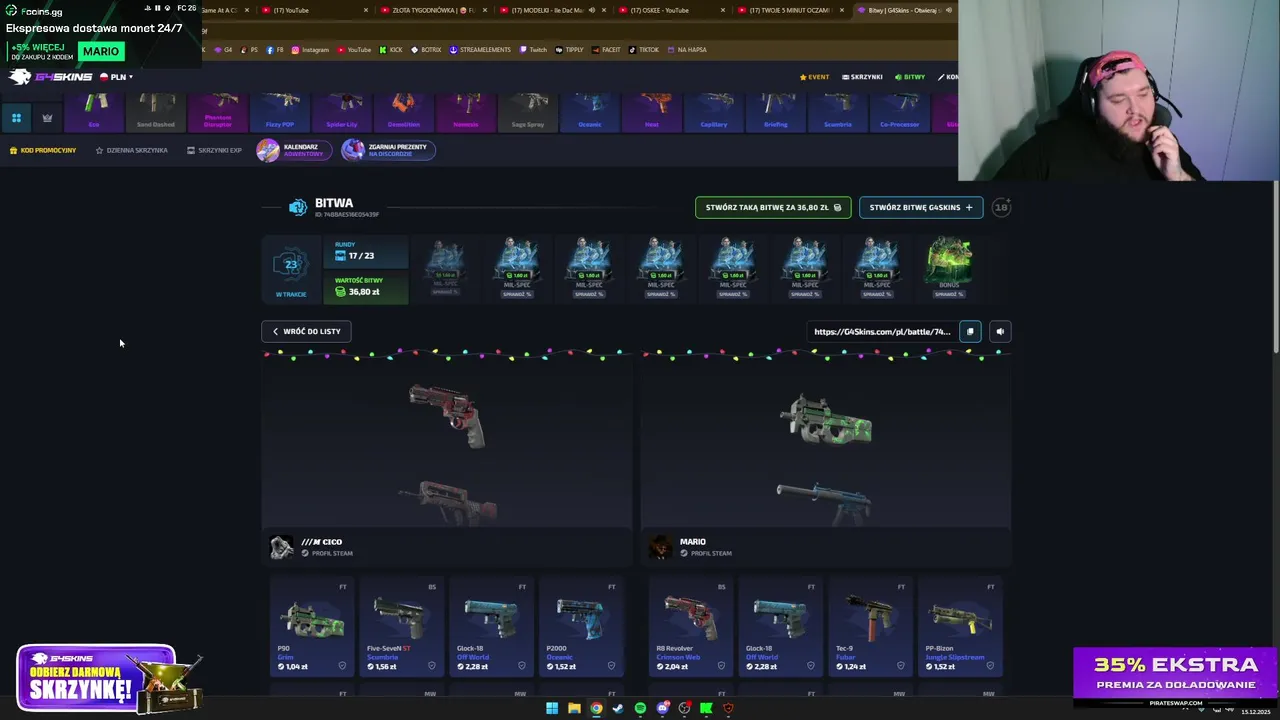Open the Eco case thumbnail
Viewport: 1280px width, 720px height.
click(94, 111)
